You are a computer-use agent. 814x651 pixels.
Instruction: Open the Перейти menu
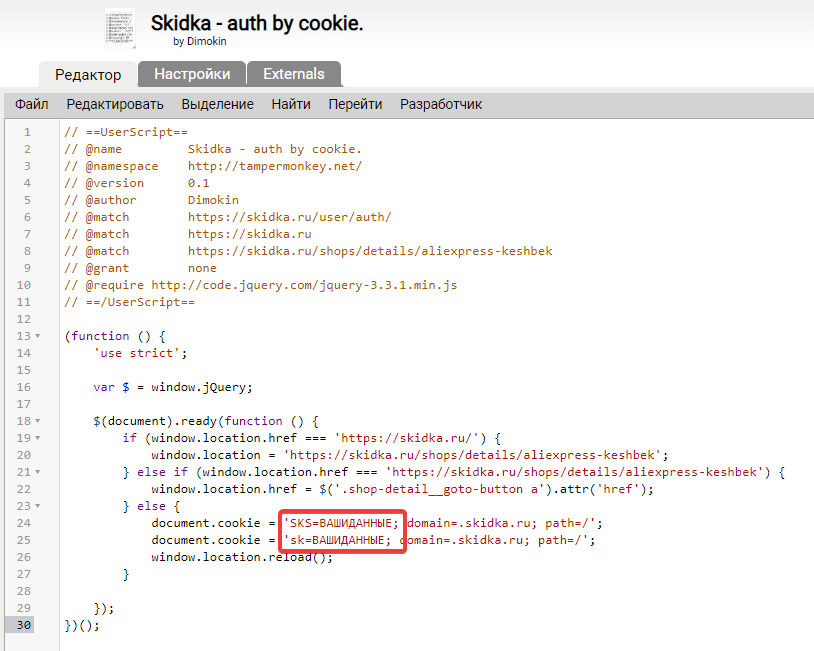tap(355, 104)
